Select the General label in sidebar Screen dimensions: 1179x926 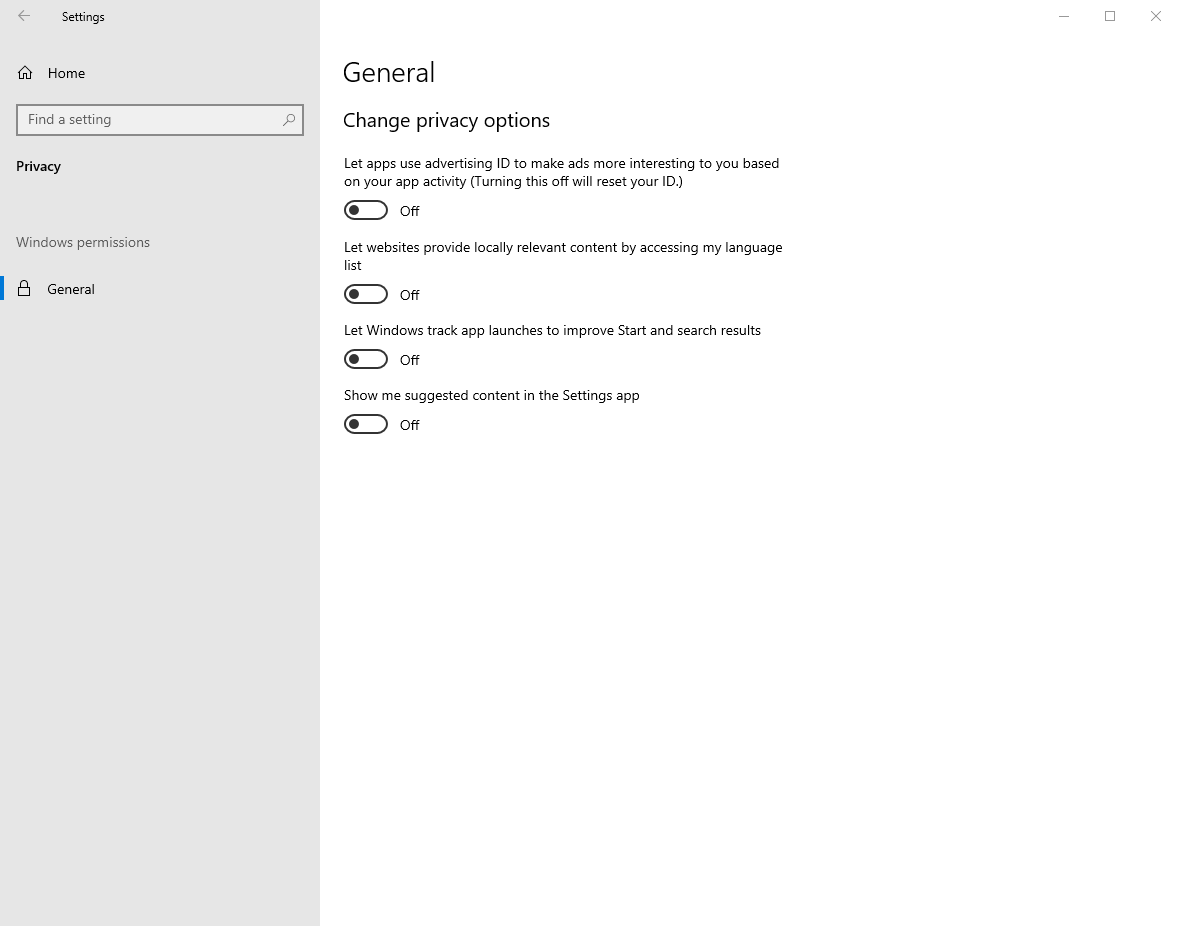71,289
